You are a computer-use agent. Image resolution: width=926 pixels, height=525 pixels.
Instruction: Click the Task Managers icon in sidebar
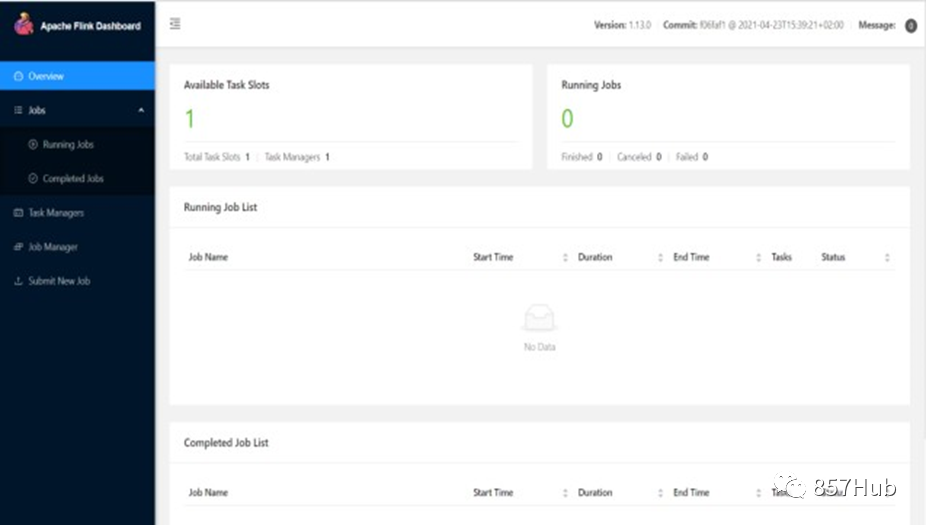coord(18,213)
